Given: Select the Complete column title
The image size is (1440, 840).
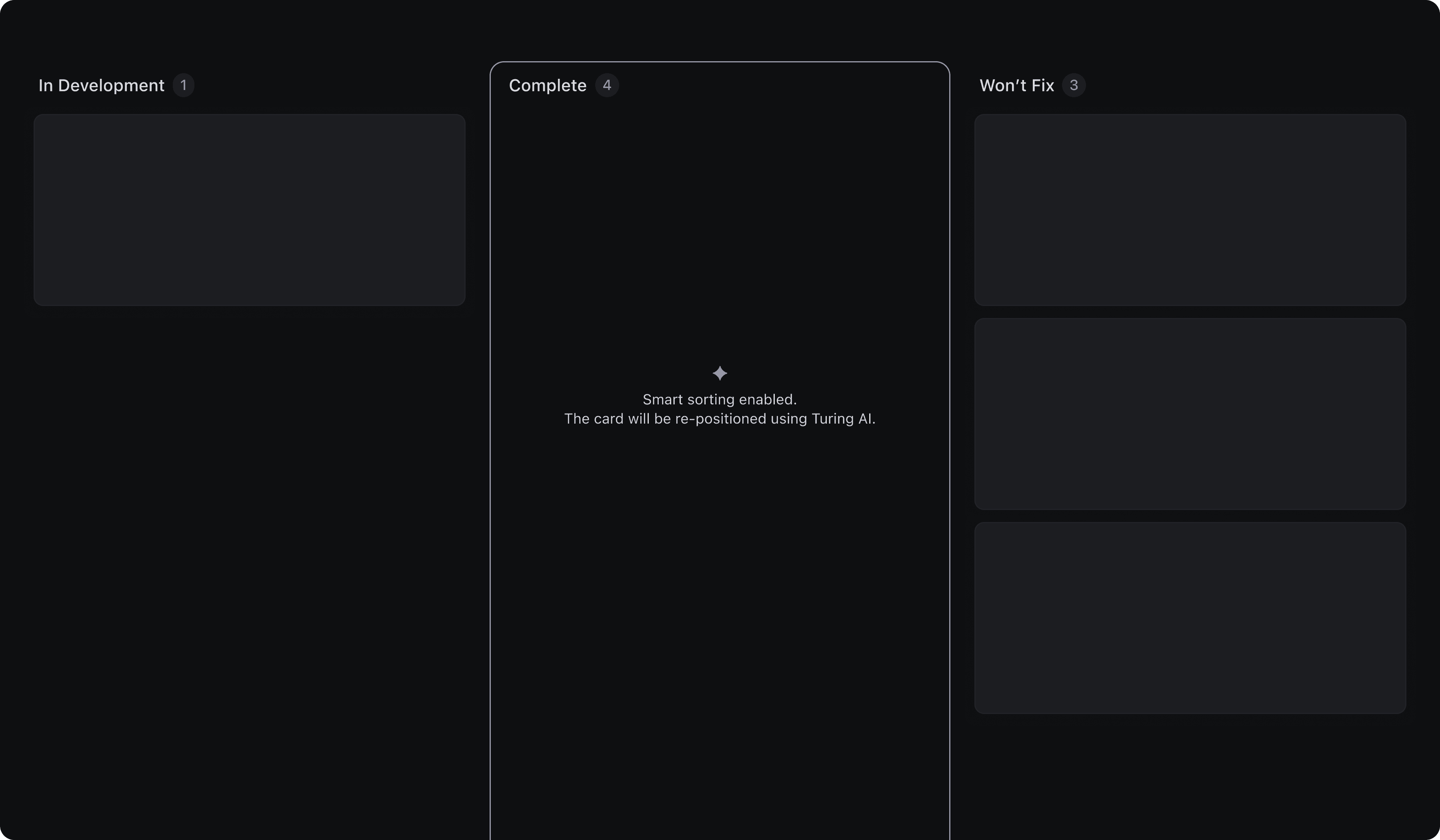Looking at the screenshot, I should [548, 85].
